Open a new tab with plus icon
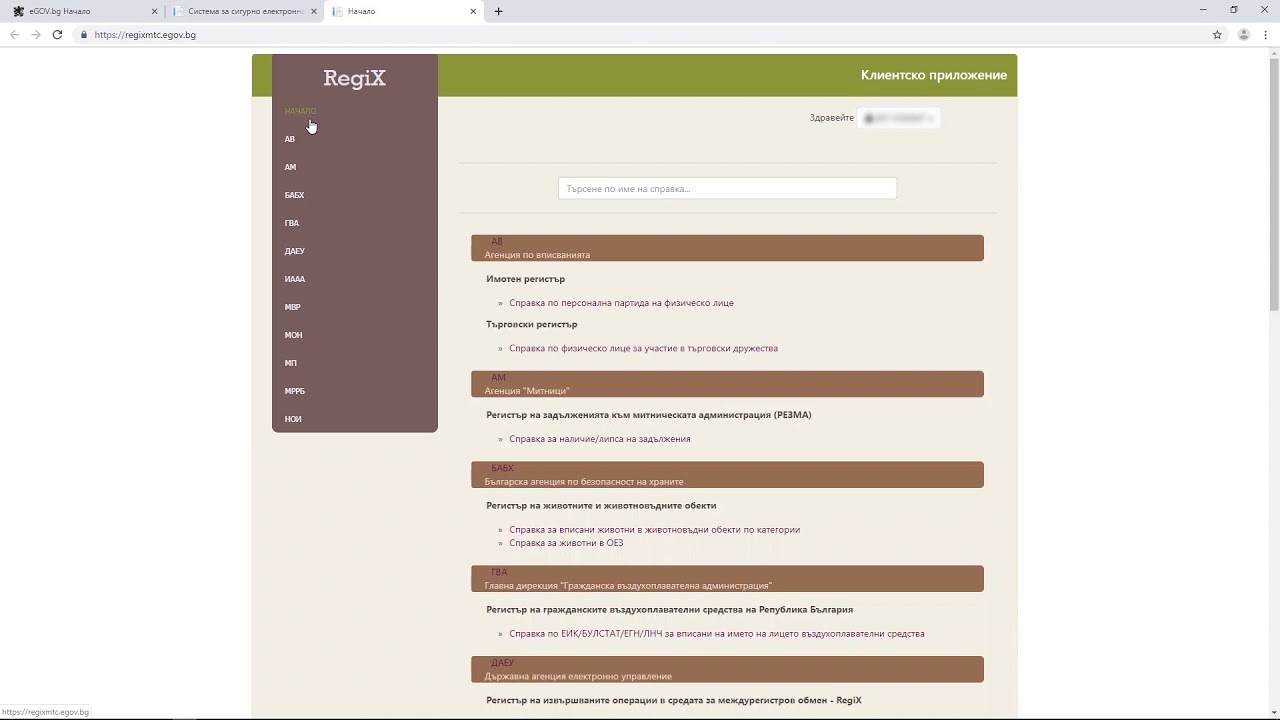 coord(498,11)
